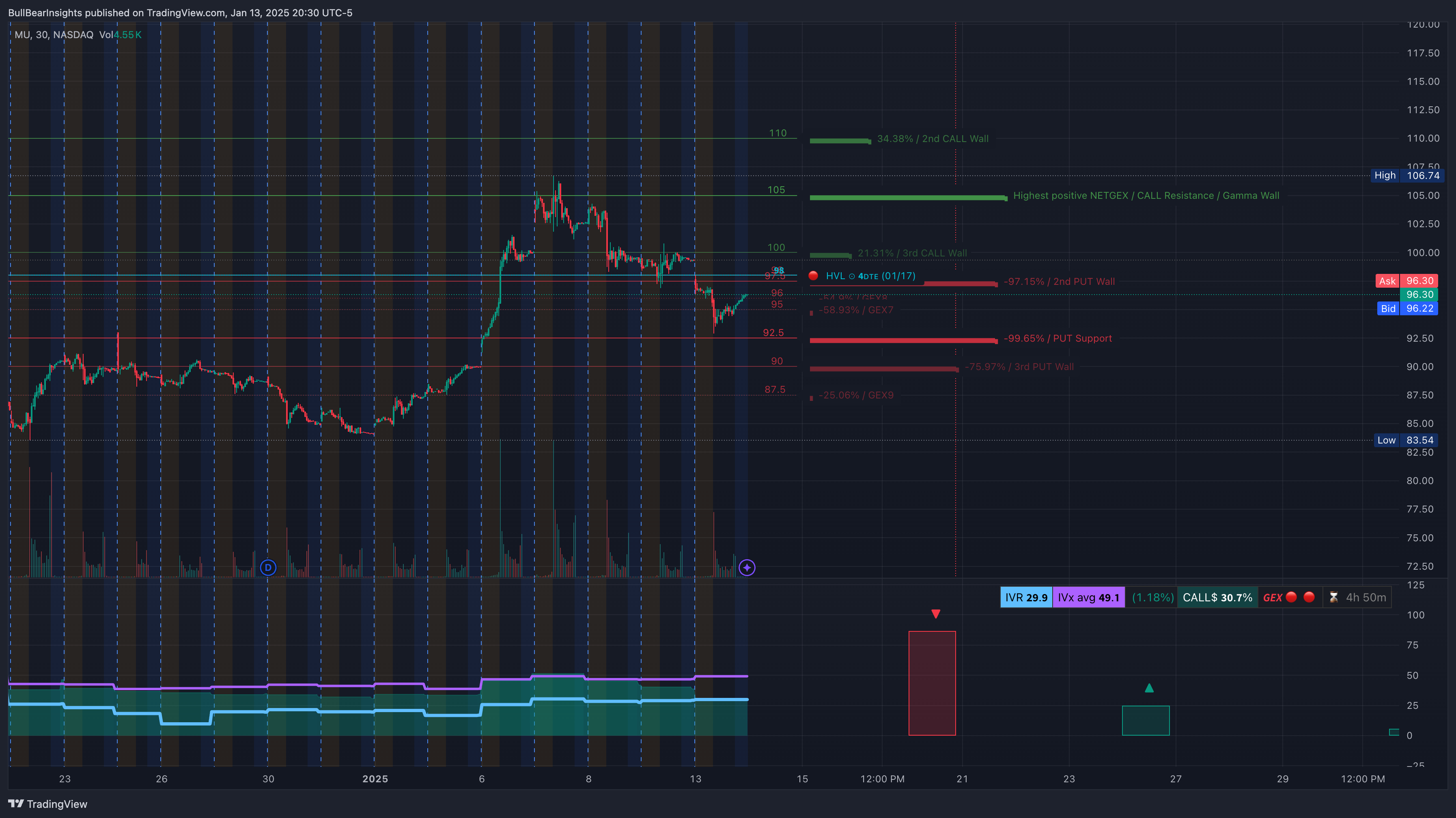
Task: Click the 87.5 level line label
Action: (774, 389)
